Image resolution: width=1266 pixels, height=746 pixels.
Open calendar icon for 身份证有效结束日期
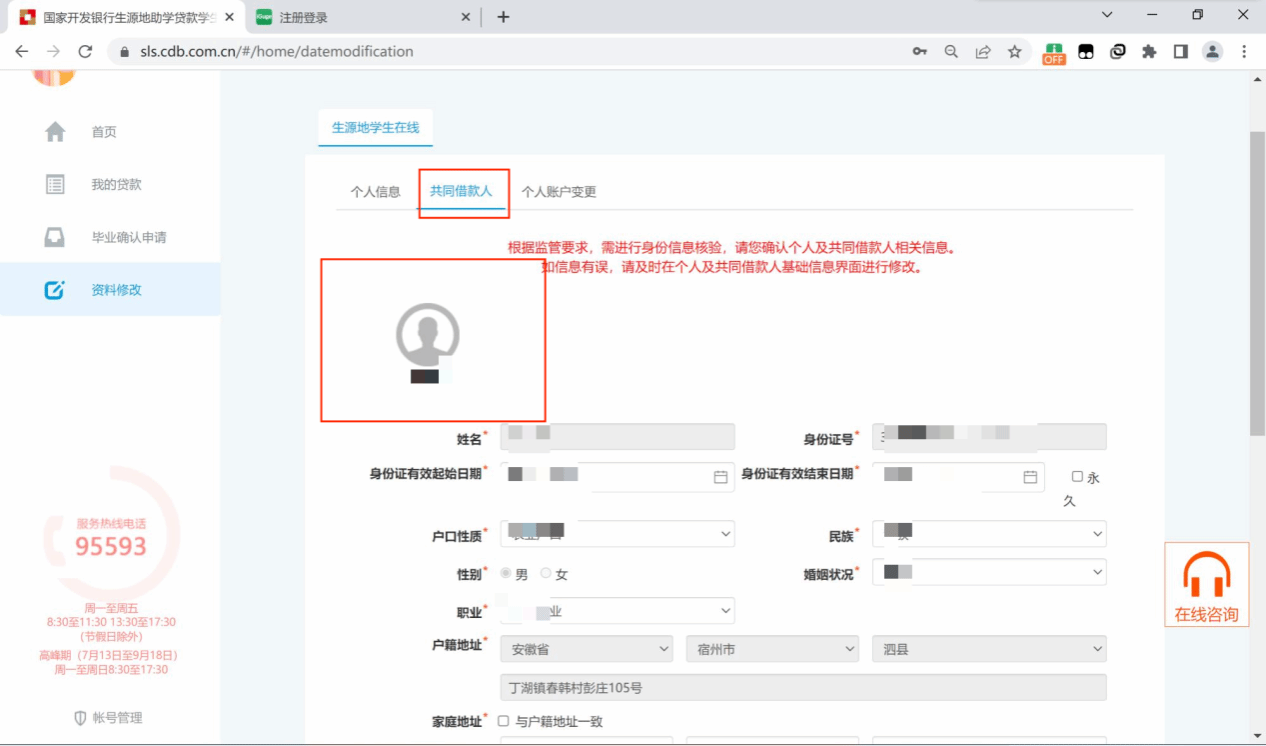[x=1030, y=478]
